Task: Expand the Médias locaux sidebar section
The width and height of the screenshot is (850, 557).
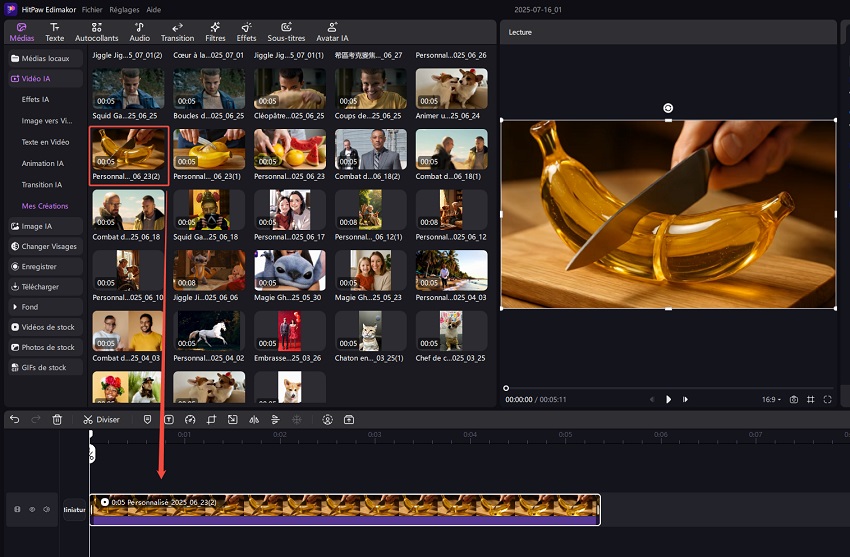Action: pos(46,59)
